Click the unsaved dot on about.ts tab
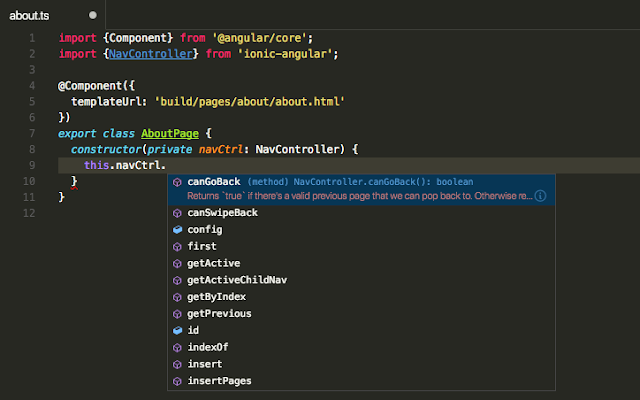Screen dimensions: 640x400 pos(93,16)
